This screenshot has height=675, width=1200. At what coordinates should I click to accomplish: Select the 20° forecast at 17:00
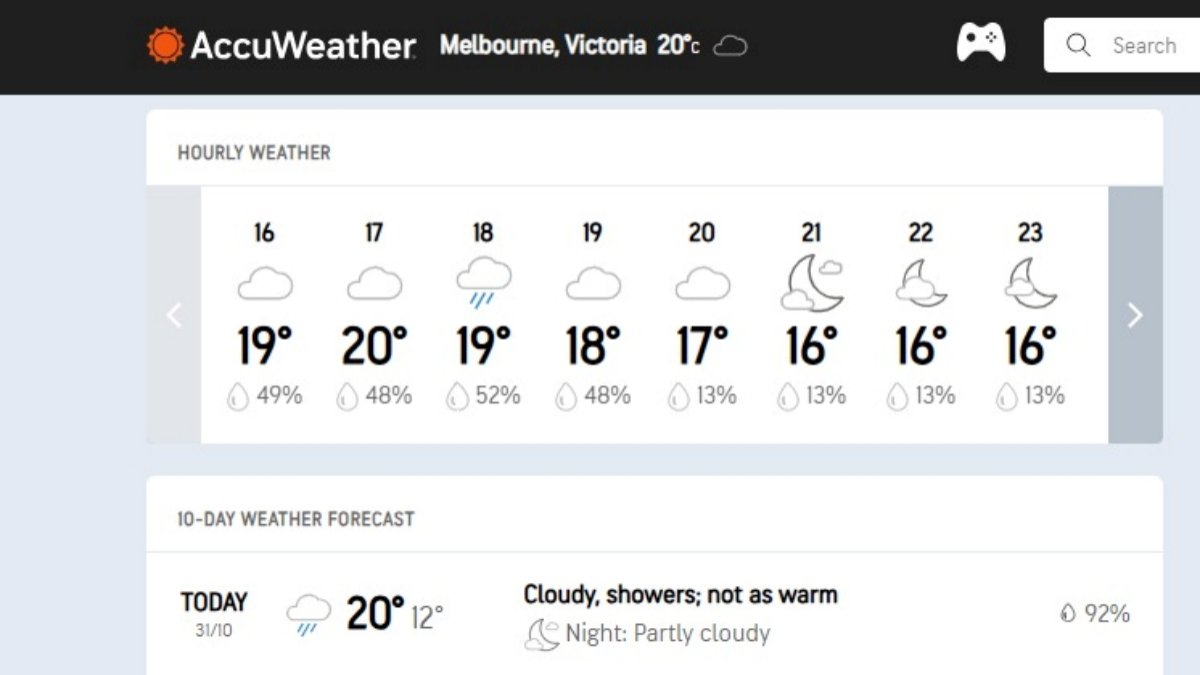click(x=374, y=345)
